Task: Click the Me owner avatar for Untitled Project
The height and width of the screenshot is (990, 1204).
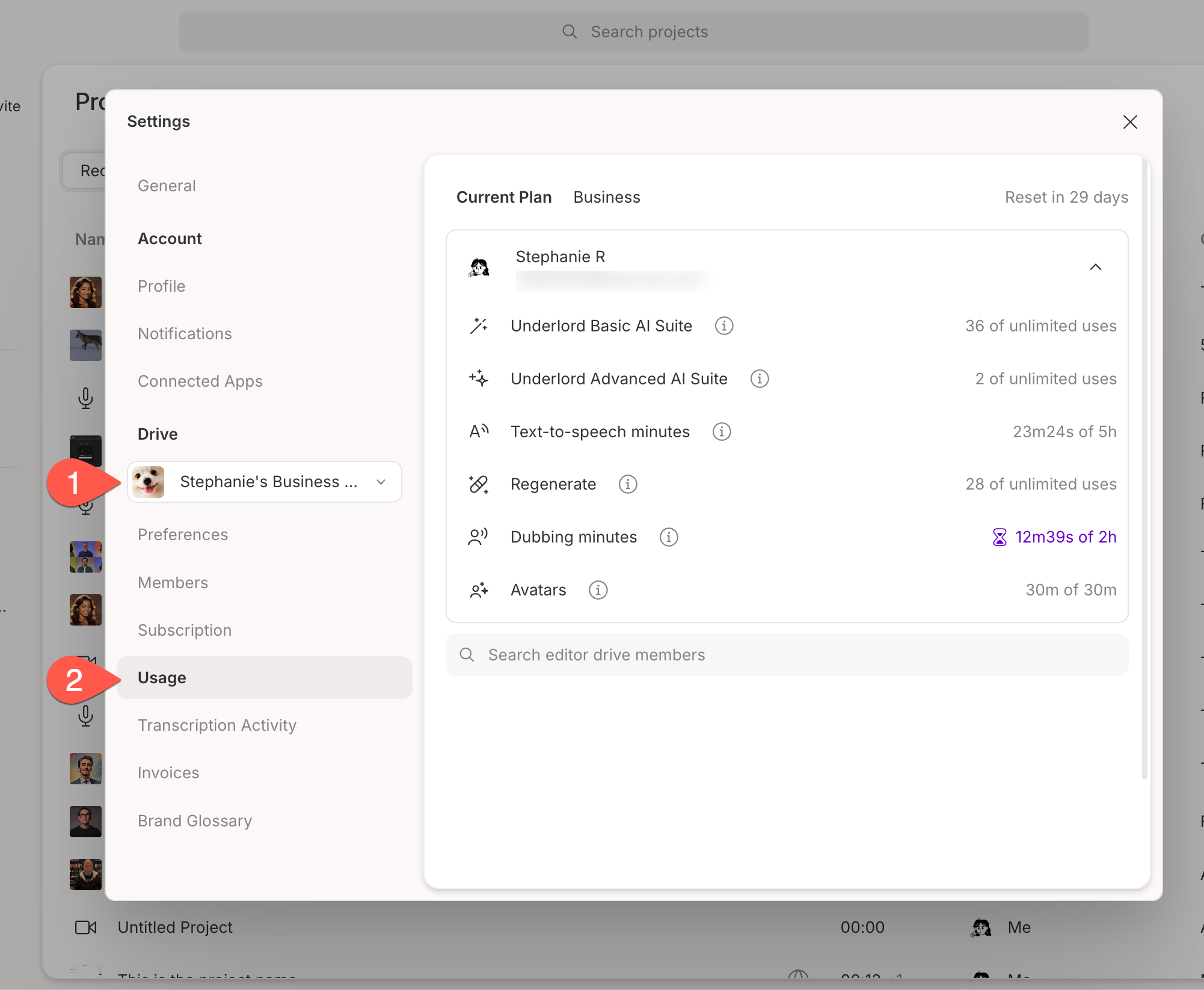Action: 981,927
